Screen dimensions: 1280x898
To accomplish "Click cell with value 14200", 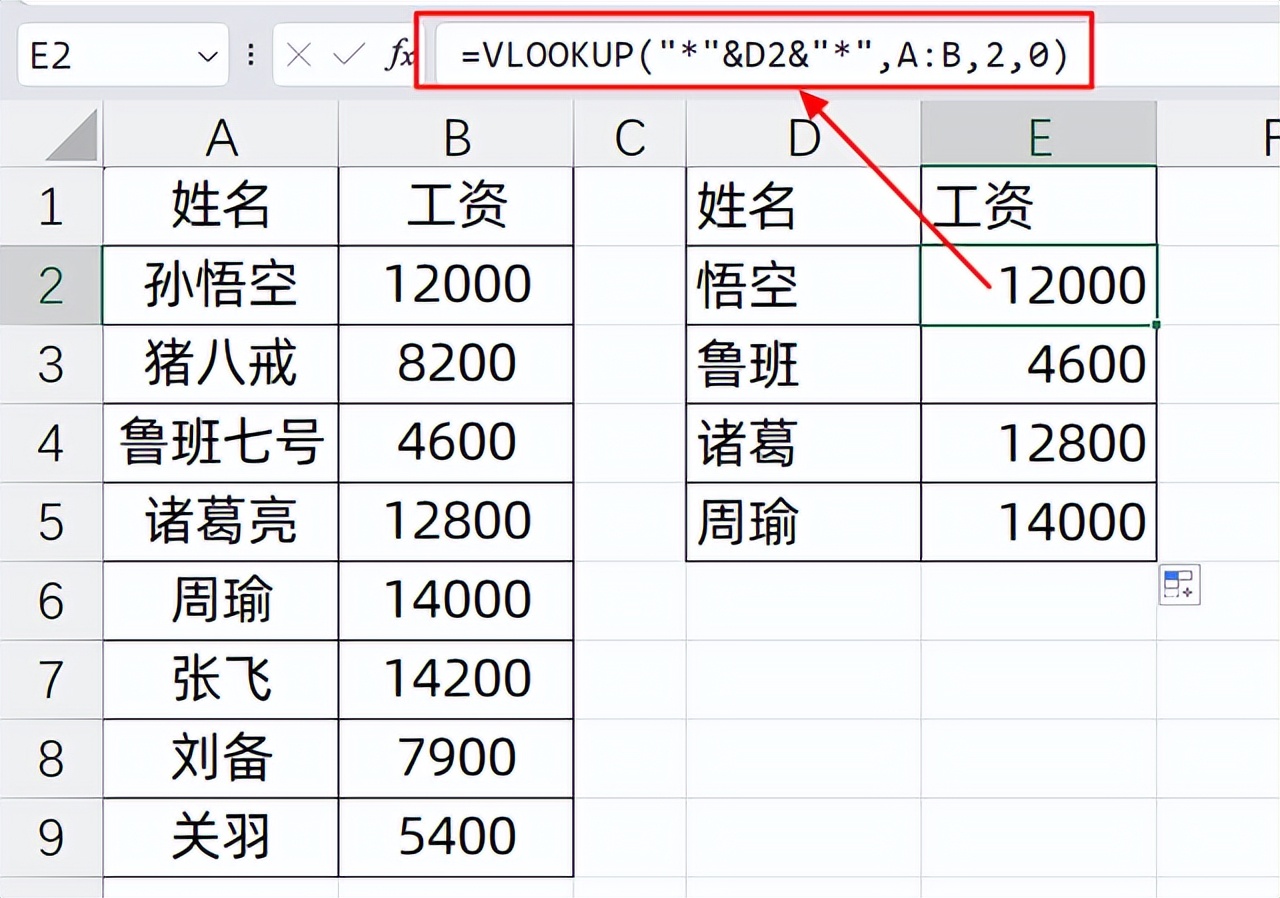I will (457, 680).
